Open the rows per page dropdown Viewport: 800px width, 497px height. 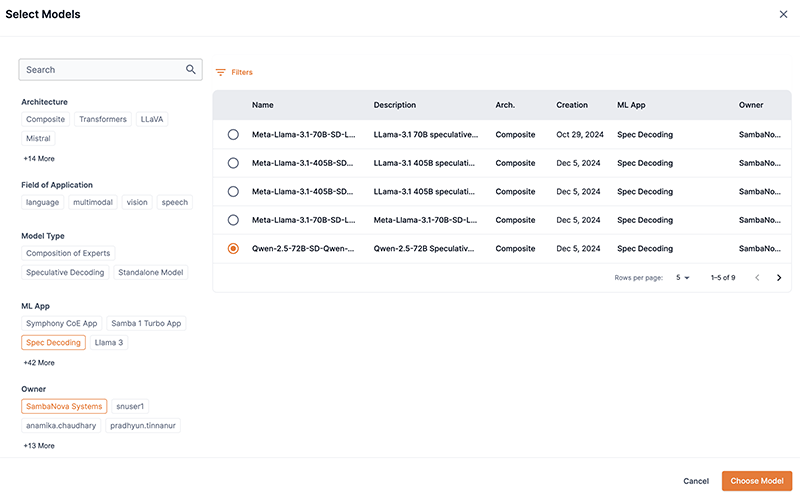681,277
